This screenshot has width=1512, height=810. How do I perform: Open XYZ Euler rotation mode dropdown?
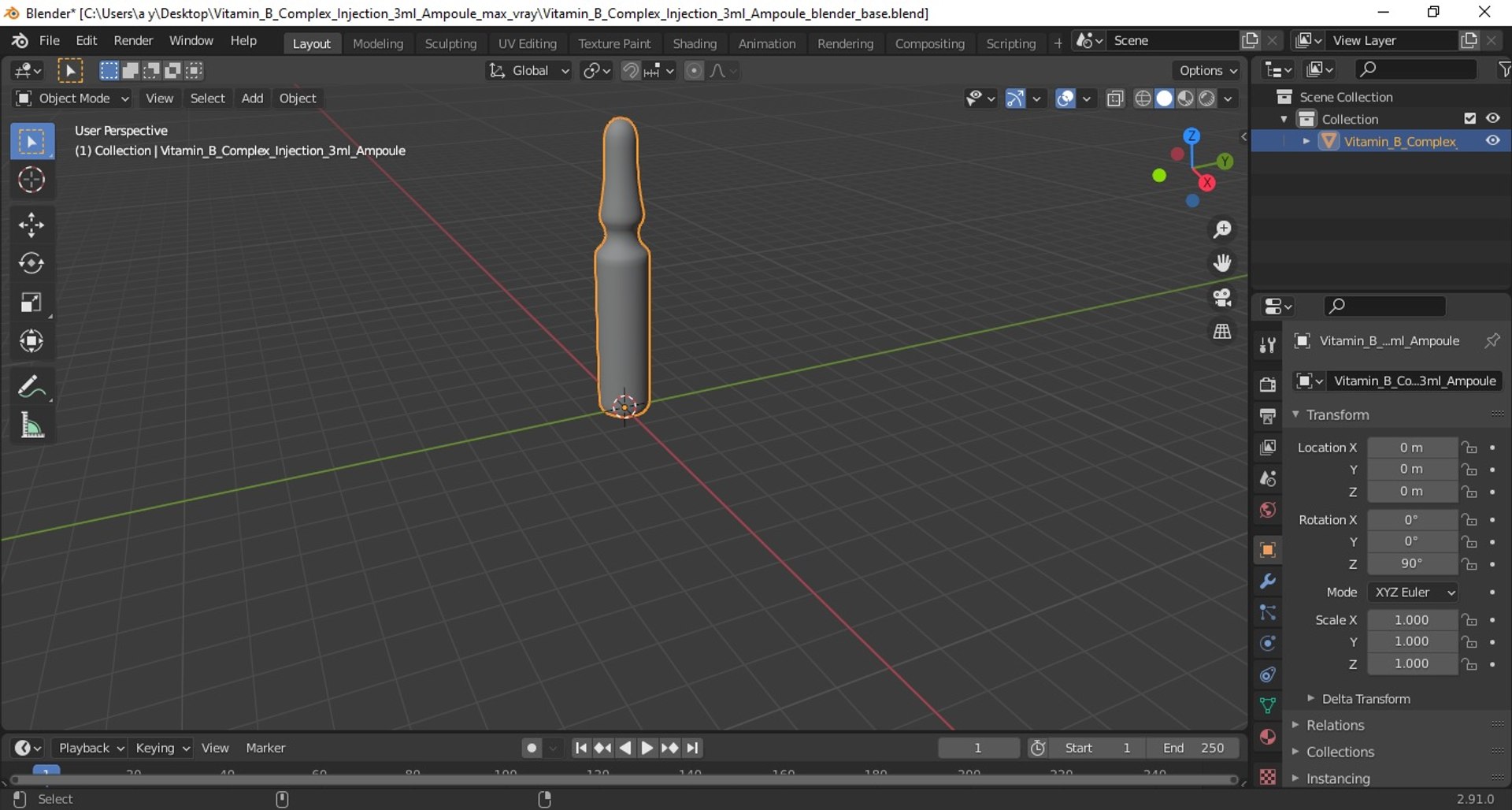1413,593
